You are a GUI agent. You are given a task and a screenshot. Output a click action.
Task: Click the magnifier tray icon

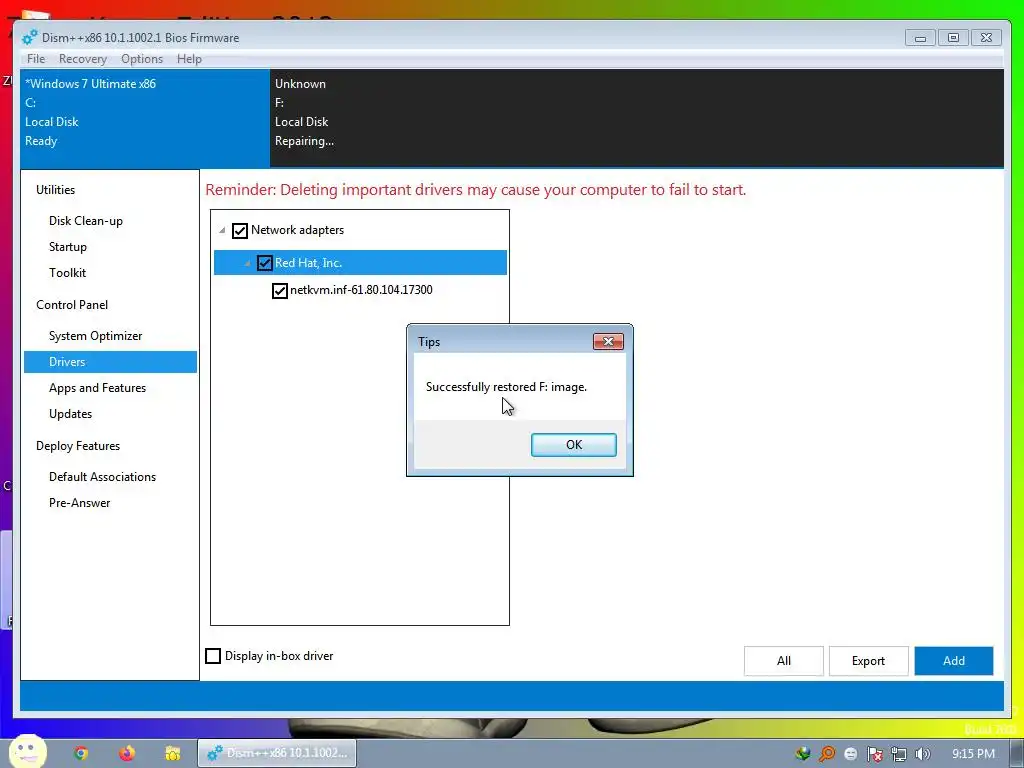(x=827, y=754)
